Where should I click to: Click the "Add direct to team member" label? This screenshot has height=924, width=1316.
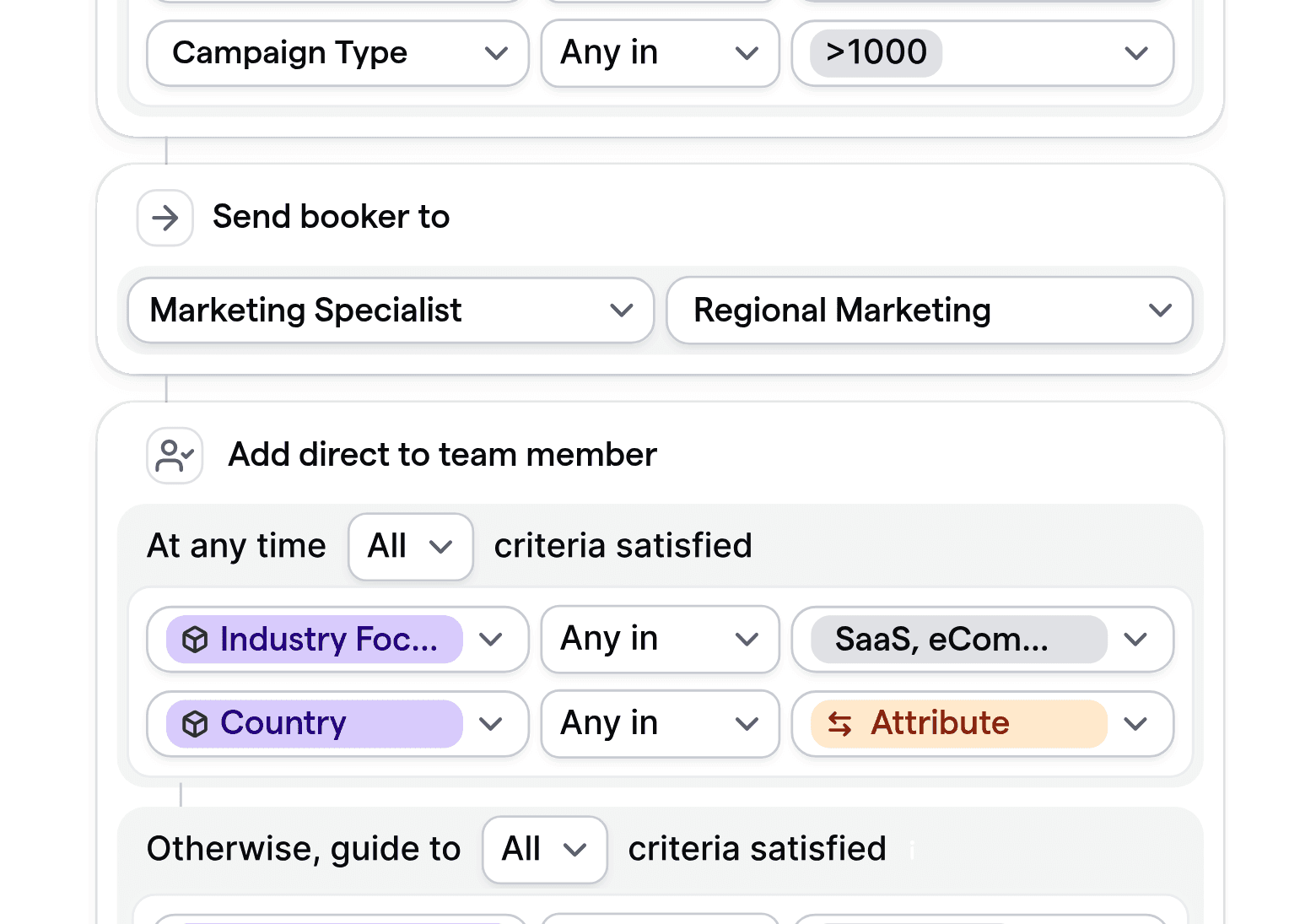(441, 455)
